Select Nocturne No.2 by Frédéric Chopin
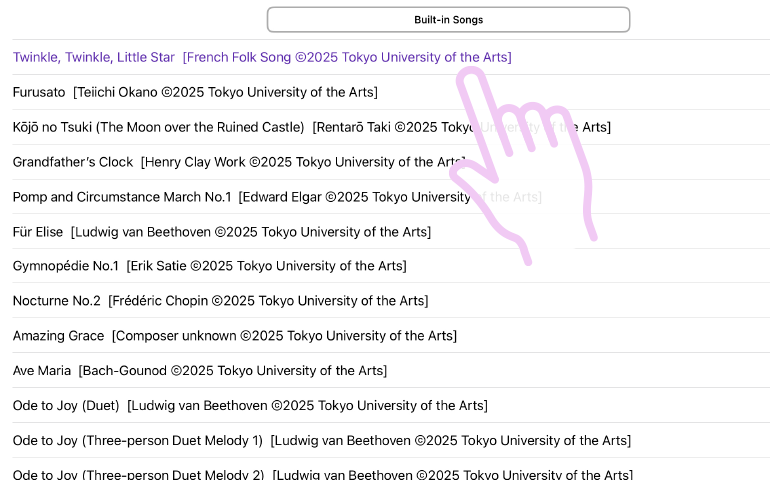The width and height of the screenshot is (770, 480). [391, 300]
